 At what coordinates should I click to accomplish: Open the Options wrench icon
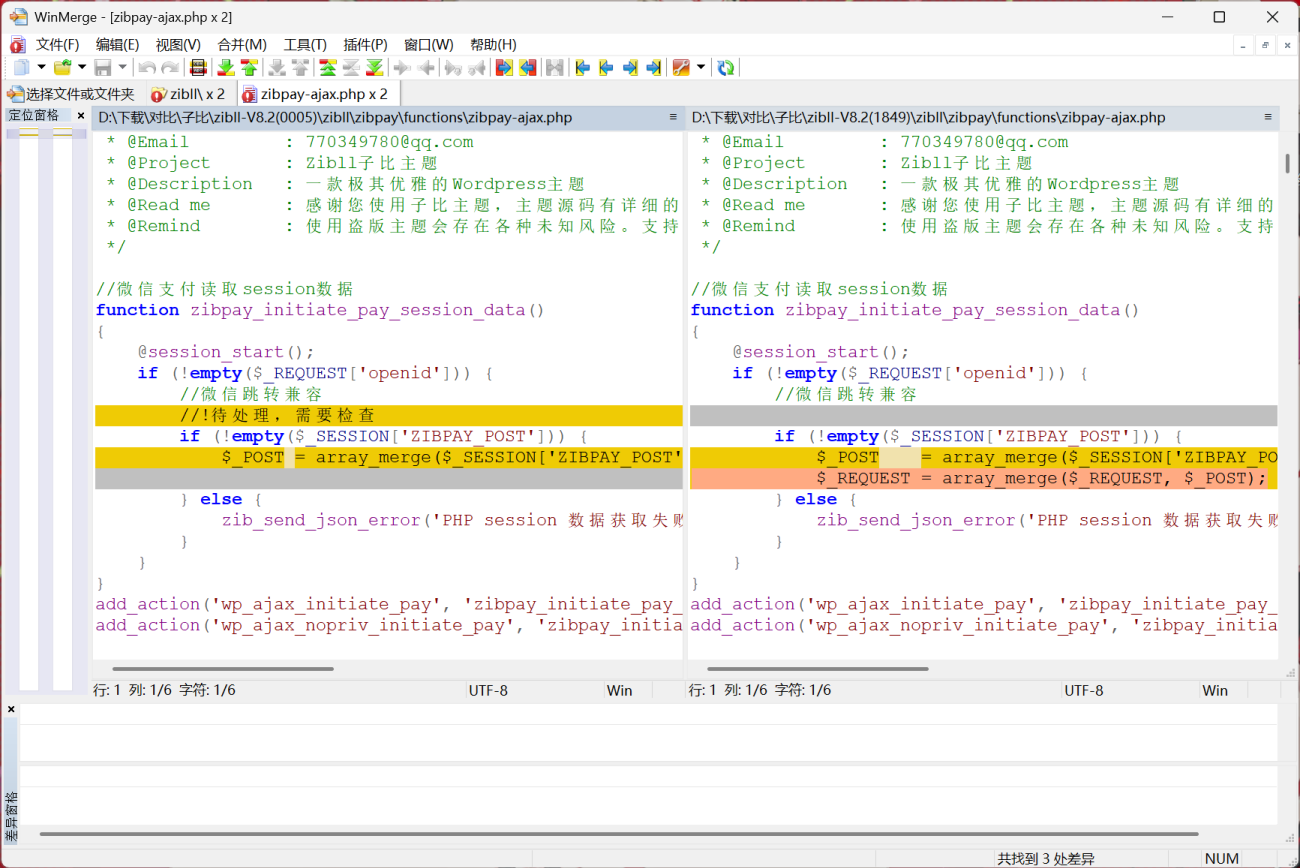[681, 67]
